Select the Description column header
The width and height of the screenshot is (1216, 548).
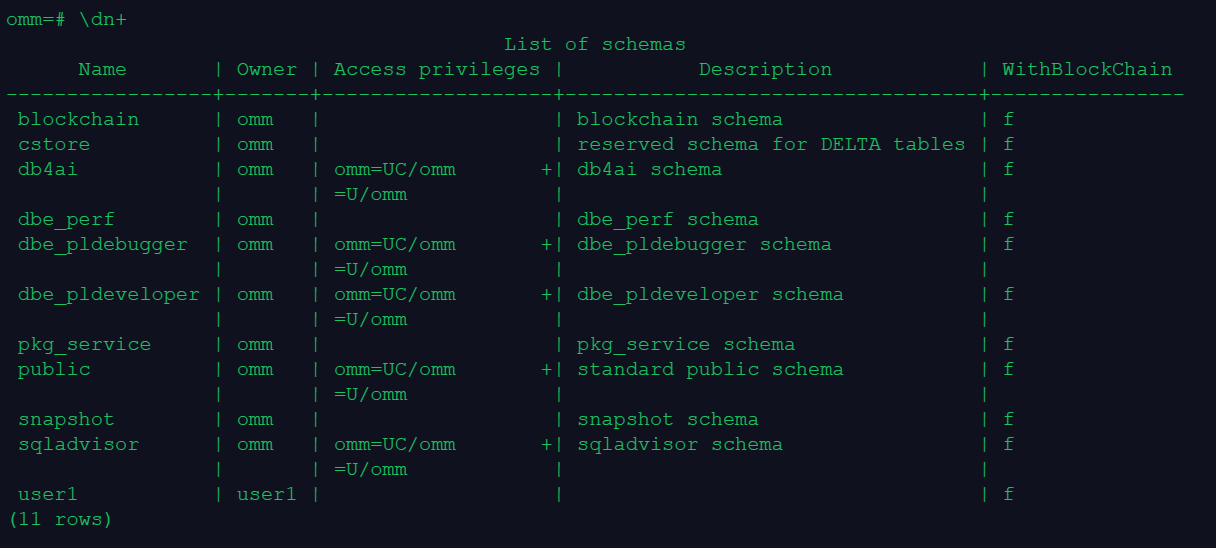click(x=765, y=69)
